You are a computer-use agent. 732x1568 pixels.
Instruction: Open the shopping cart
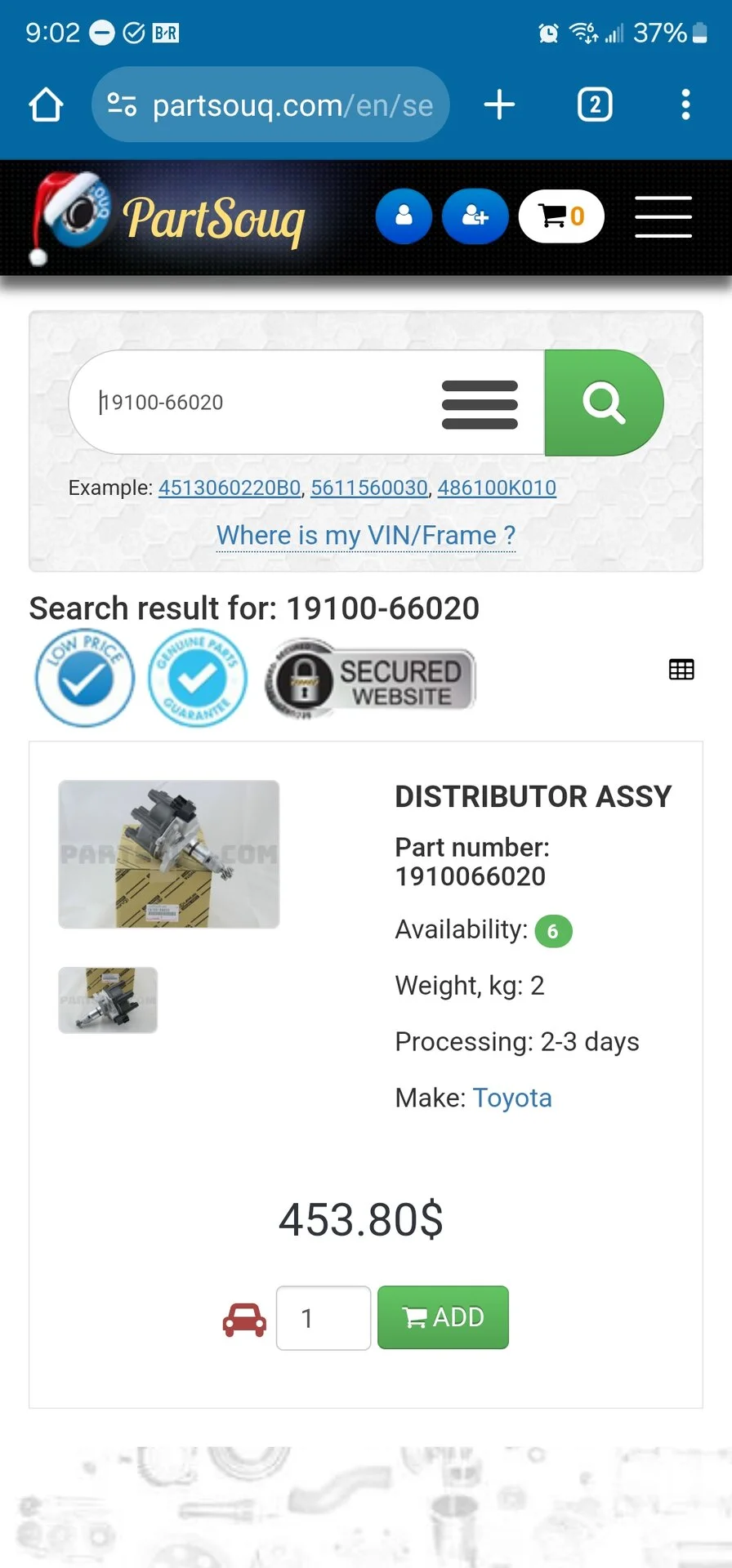coord(561,216)
